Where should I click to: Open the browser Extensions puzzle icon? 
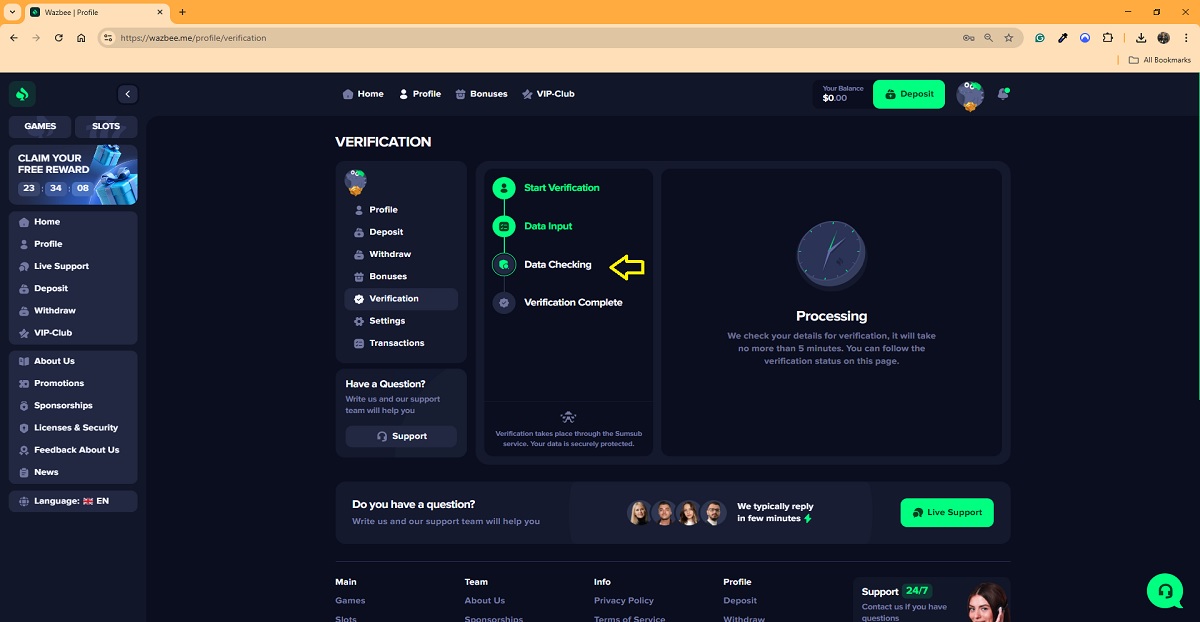coord(1108,38)
